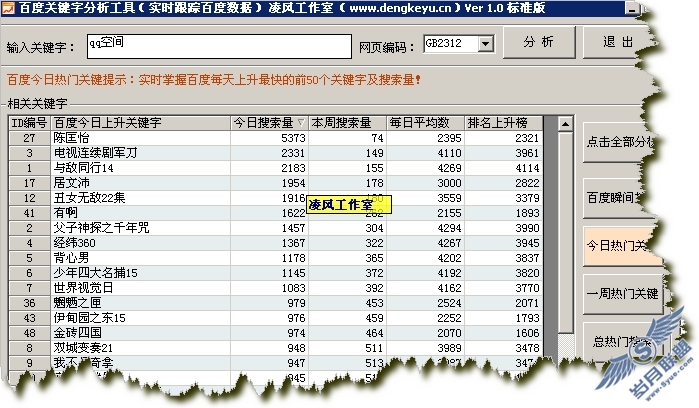Click the application icon in the title bar
The height and width of the screenshot is (408, 699).
(x=8, y=8)
